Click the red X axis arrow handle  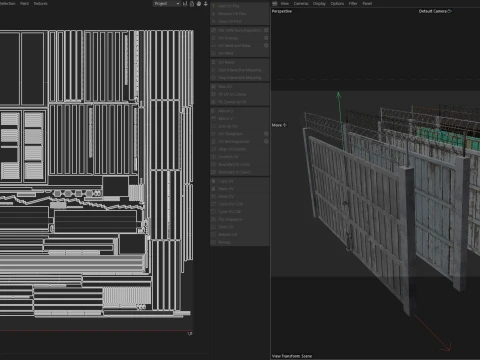pyautogui.click(x=446, y=348)
